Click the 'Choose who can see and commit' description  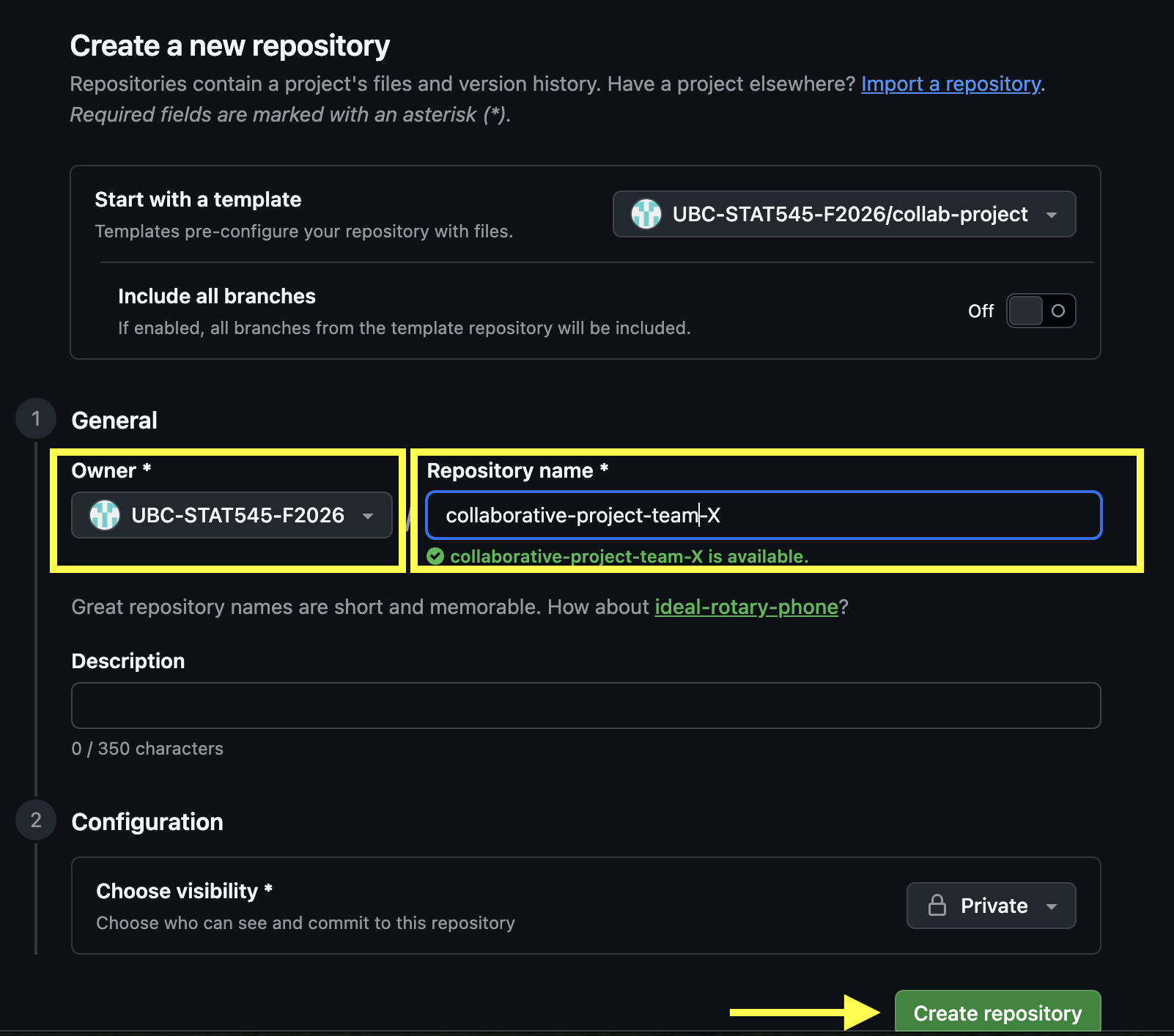[306, 923]
